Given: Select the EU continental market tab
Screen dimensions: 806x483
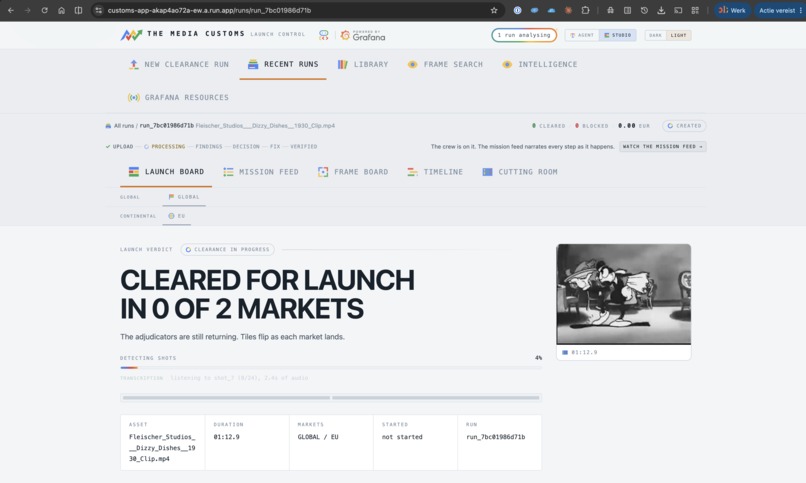Looking at the screenshot, I should tap(176, 216).
